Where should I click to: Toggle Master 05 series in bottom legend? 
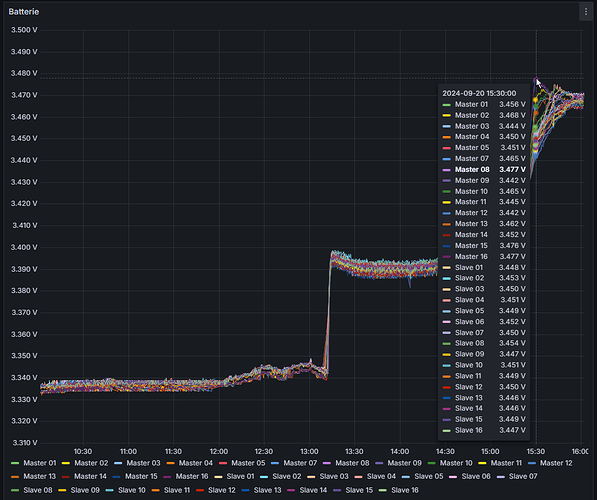[248, 463]
